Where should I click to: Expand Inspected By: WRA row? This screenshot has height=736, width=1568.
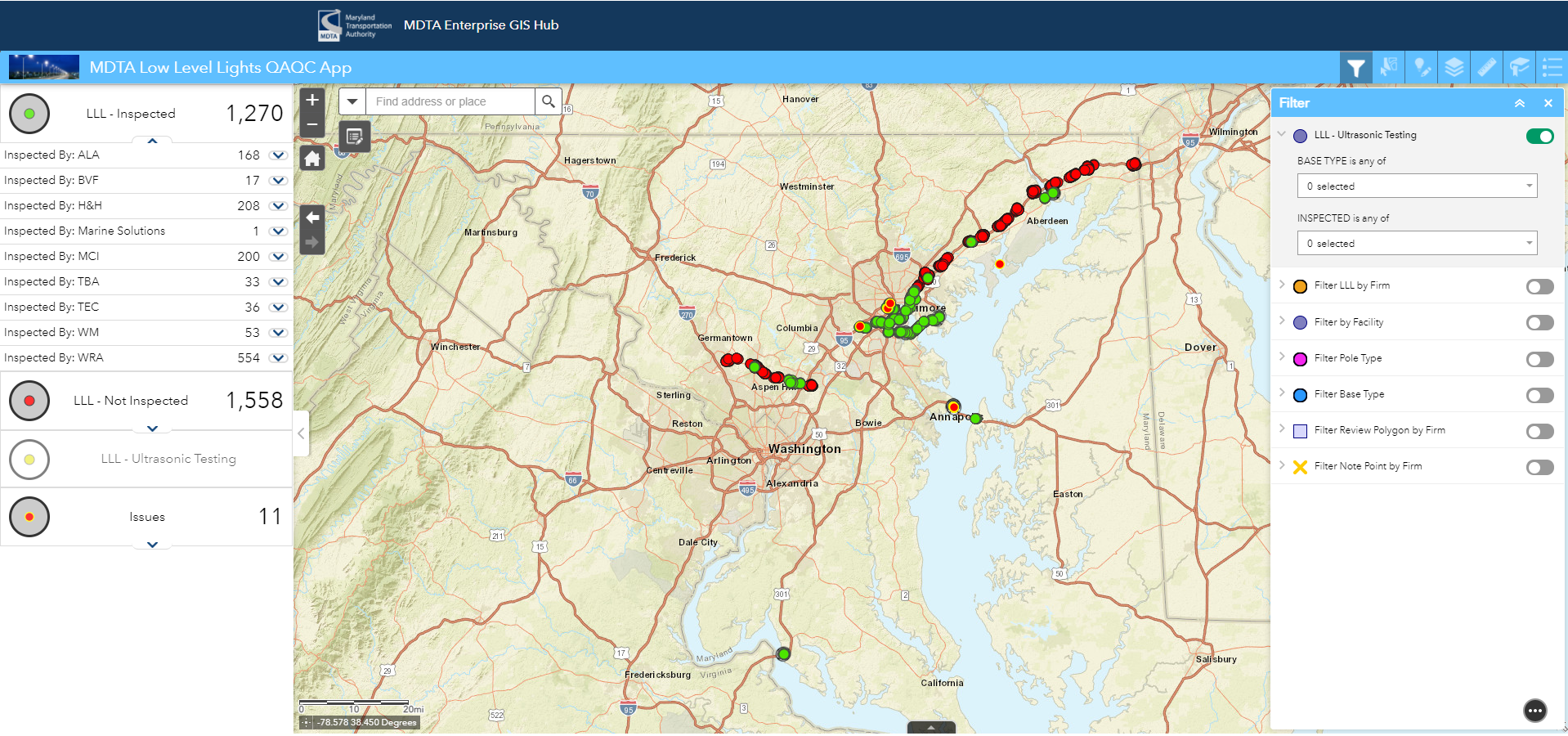pyautogui.click(x=279, y=358)
